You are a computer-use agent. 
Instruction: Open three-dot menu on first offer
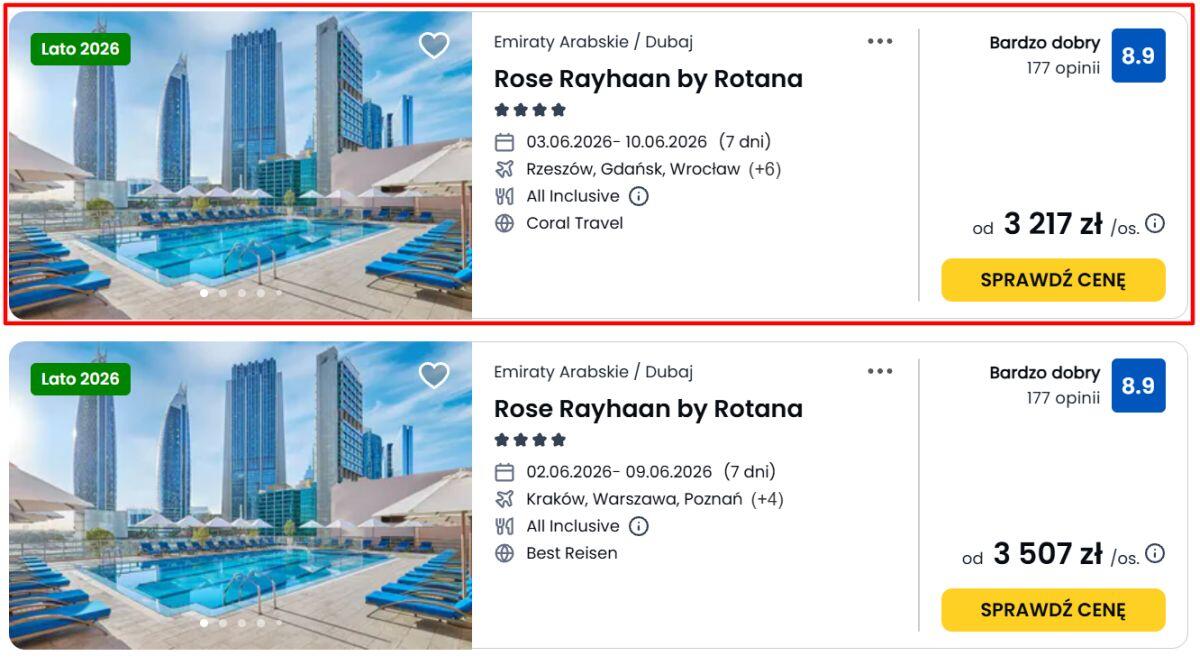tap(880, 42)
